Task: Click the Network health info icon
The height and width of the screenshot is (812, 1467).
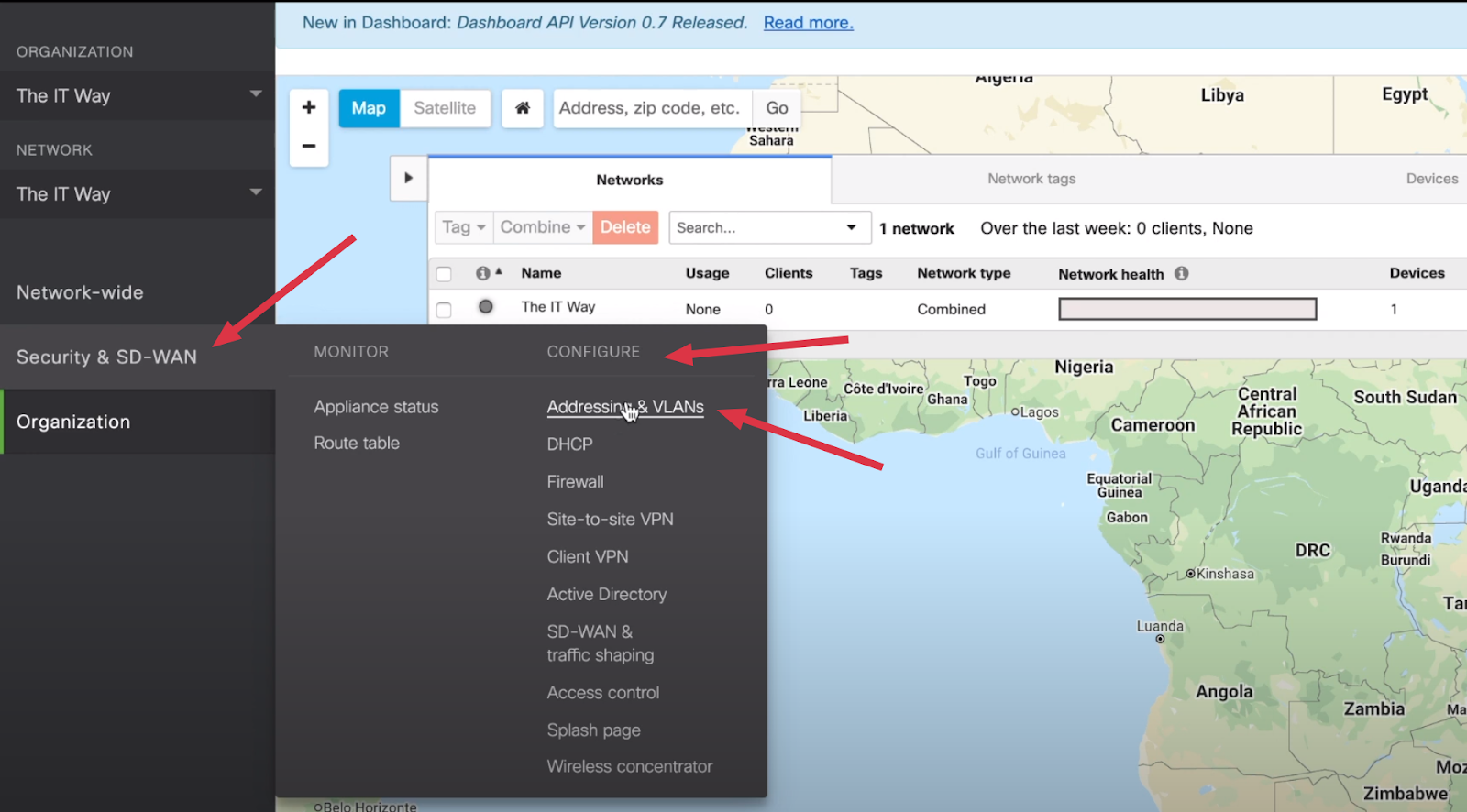Action: [x=1182, y=273]
